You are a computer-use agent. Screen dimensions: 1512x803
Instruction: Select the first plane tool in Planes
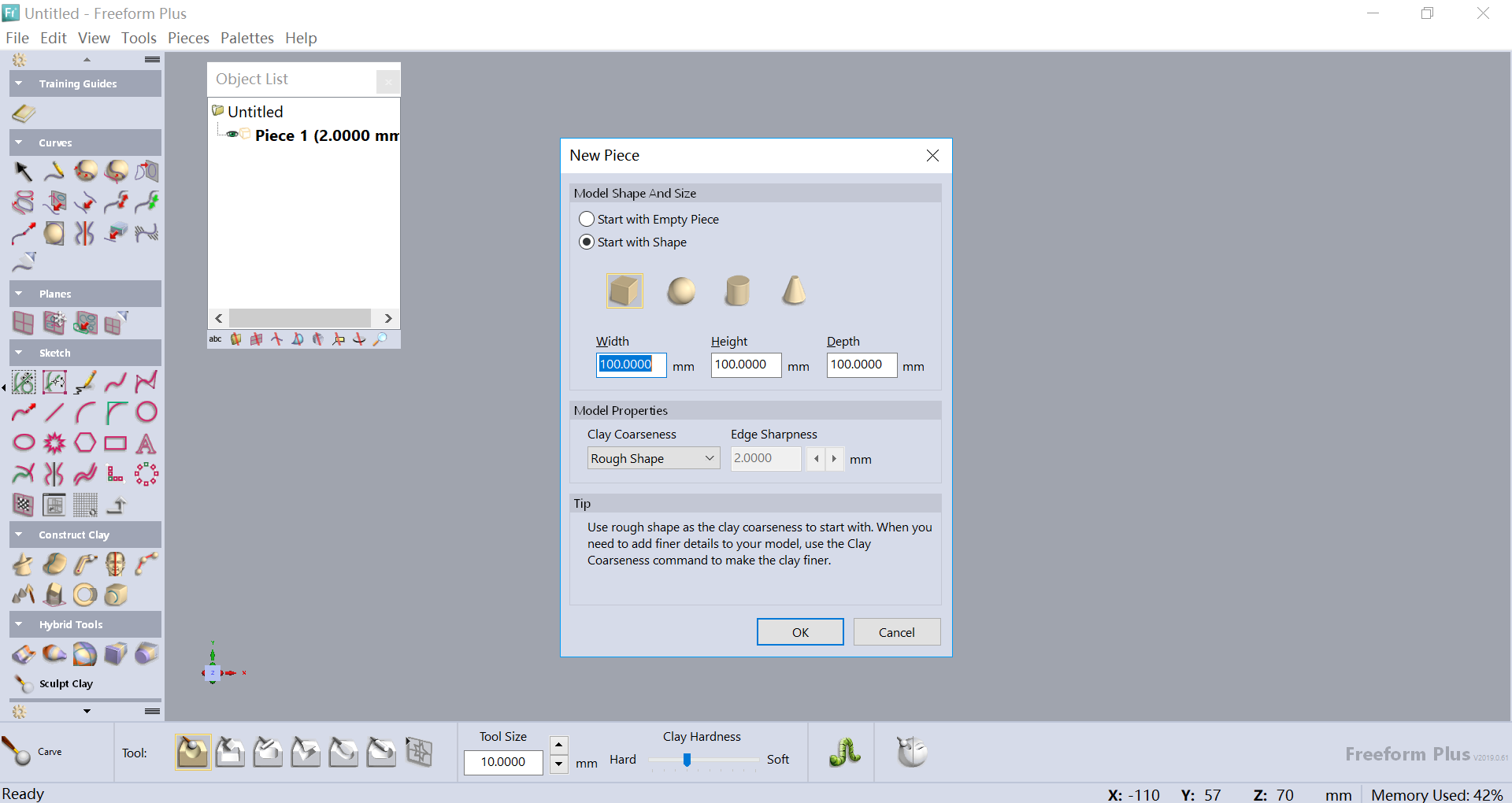tap(24, 323)
